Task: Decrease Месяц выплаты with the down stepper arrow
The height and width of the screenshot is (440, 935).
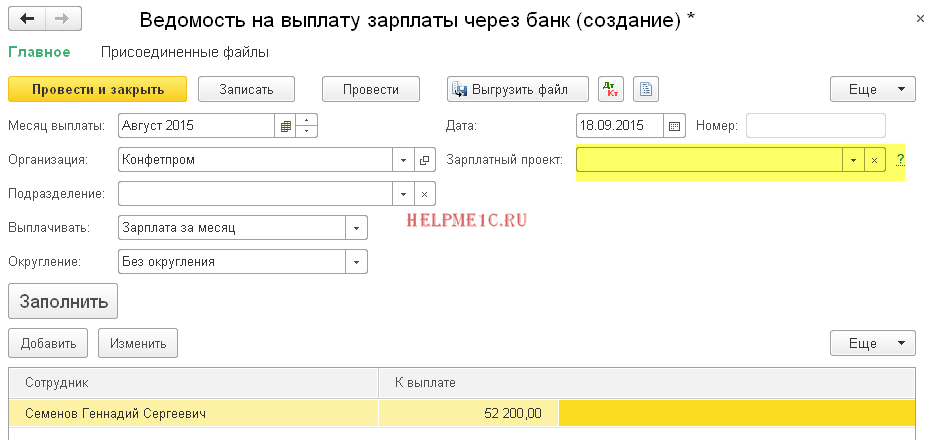Action: click(306, 132)
